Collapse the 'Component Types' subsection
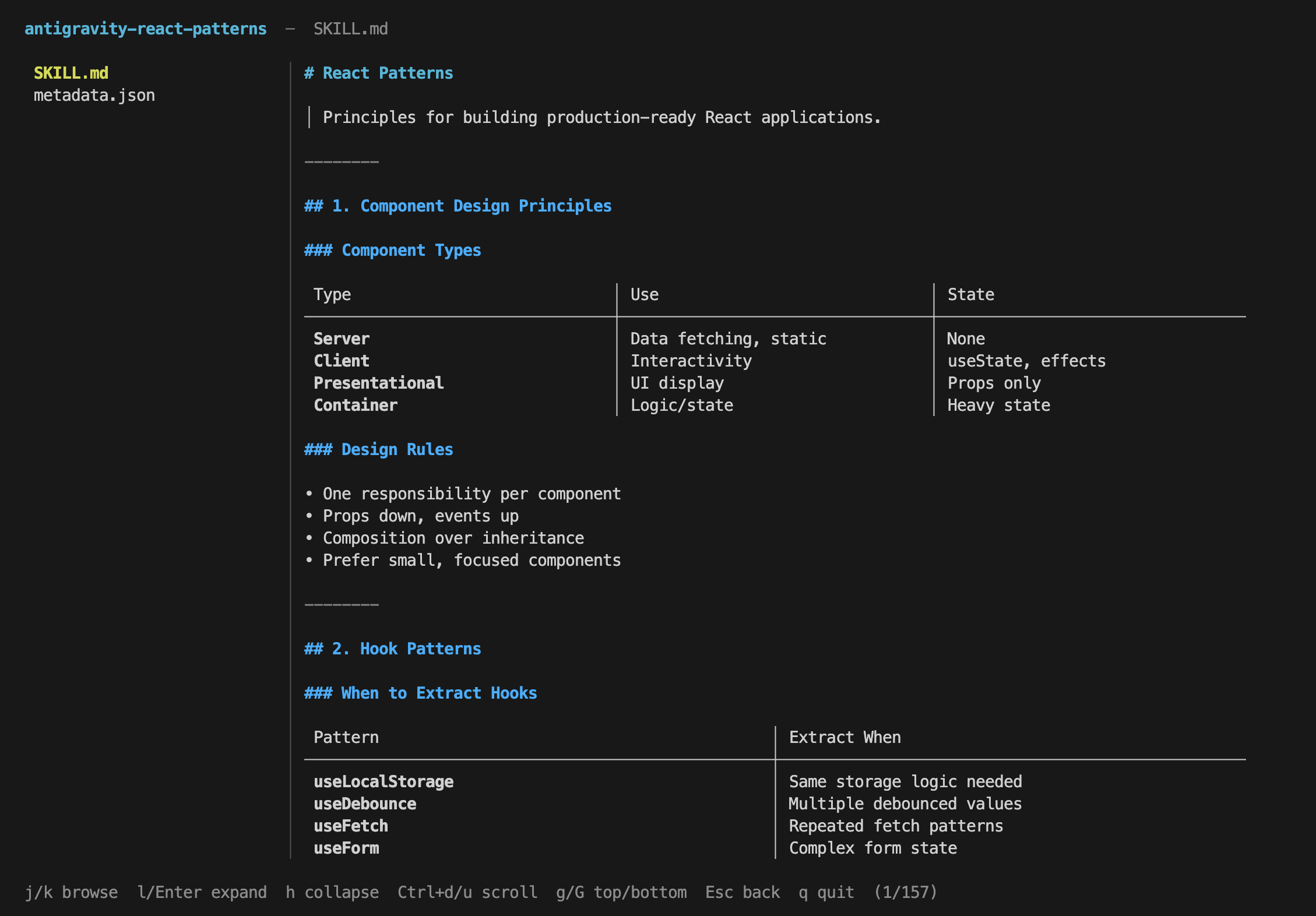Image resolution: width=1316 pixels, height=916 pixels. (393, 249)
